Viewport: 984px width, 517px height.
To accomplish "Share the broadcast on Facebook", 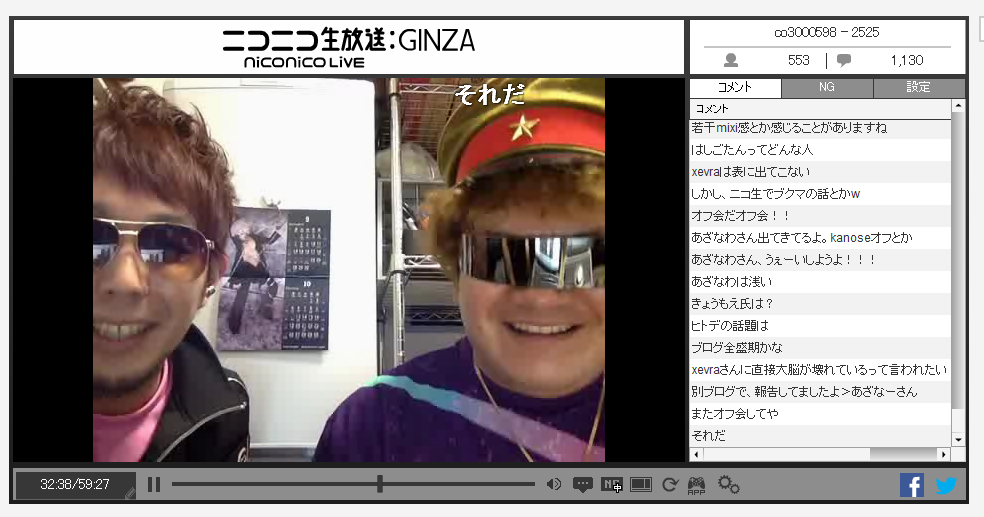I will tap(912, 485).
